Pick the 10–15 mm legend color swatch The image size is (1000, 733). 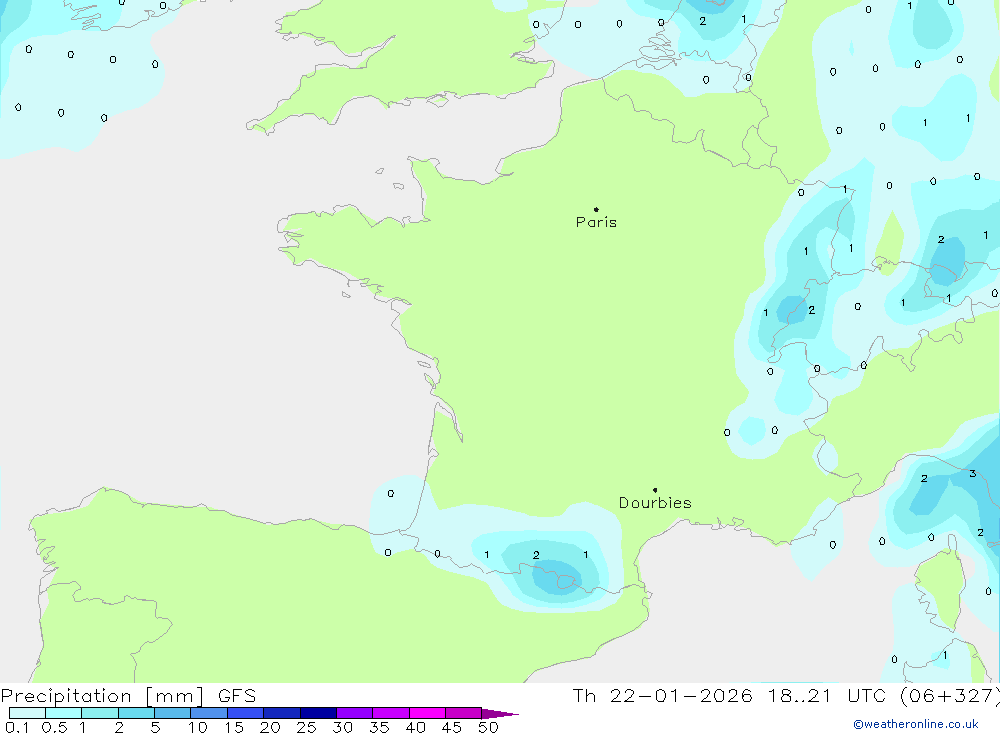(209, 713)
